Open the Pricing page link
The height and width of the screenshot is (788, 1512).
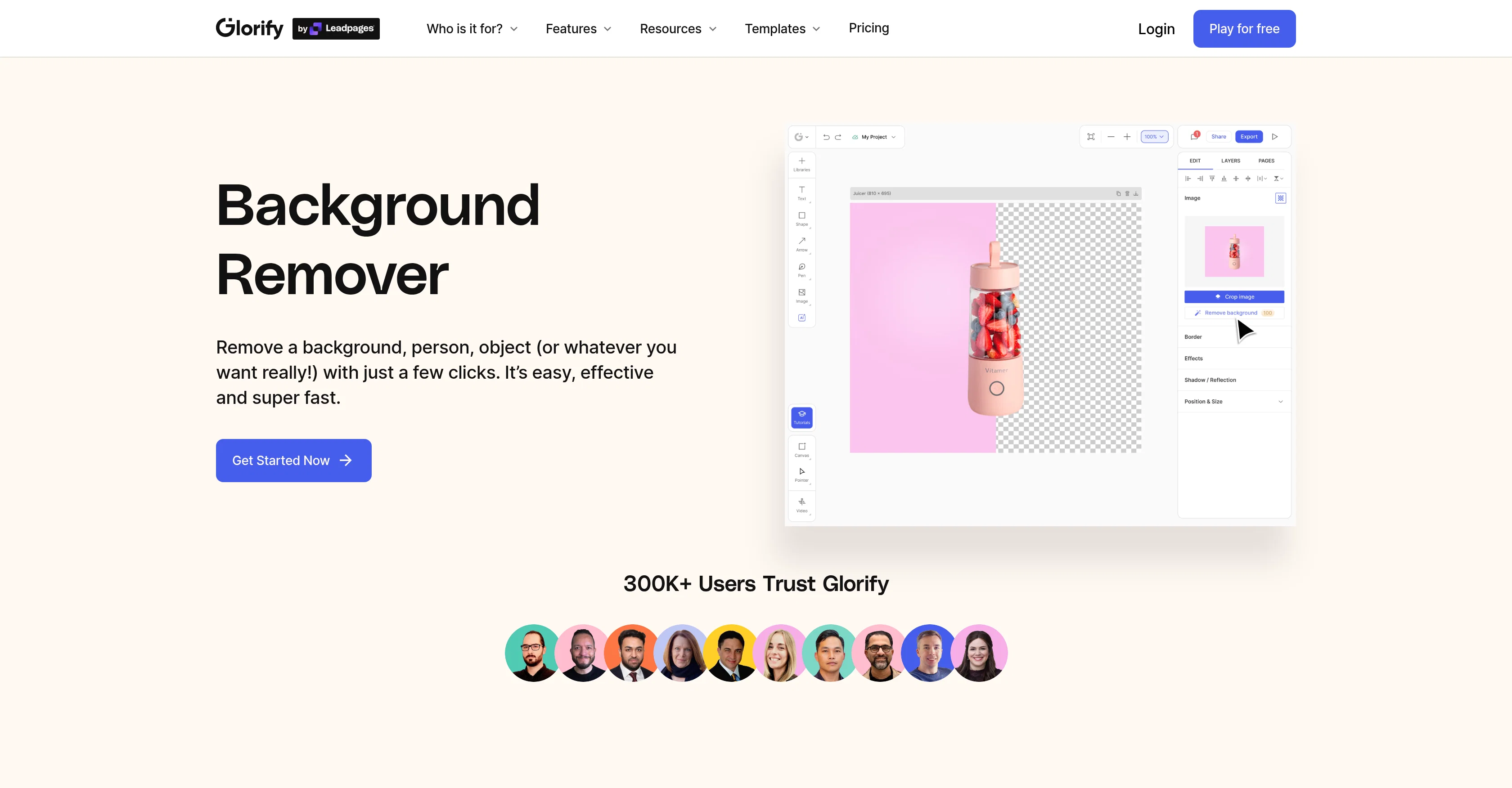point(868,28)
